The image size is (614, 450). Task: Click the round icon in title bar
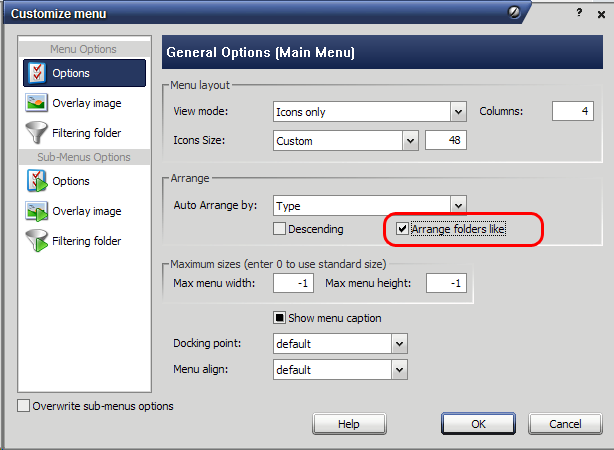click(x=514, y=13)
